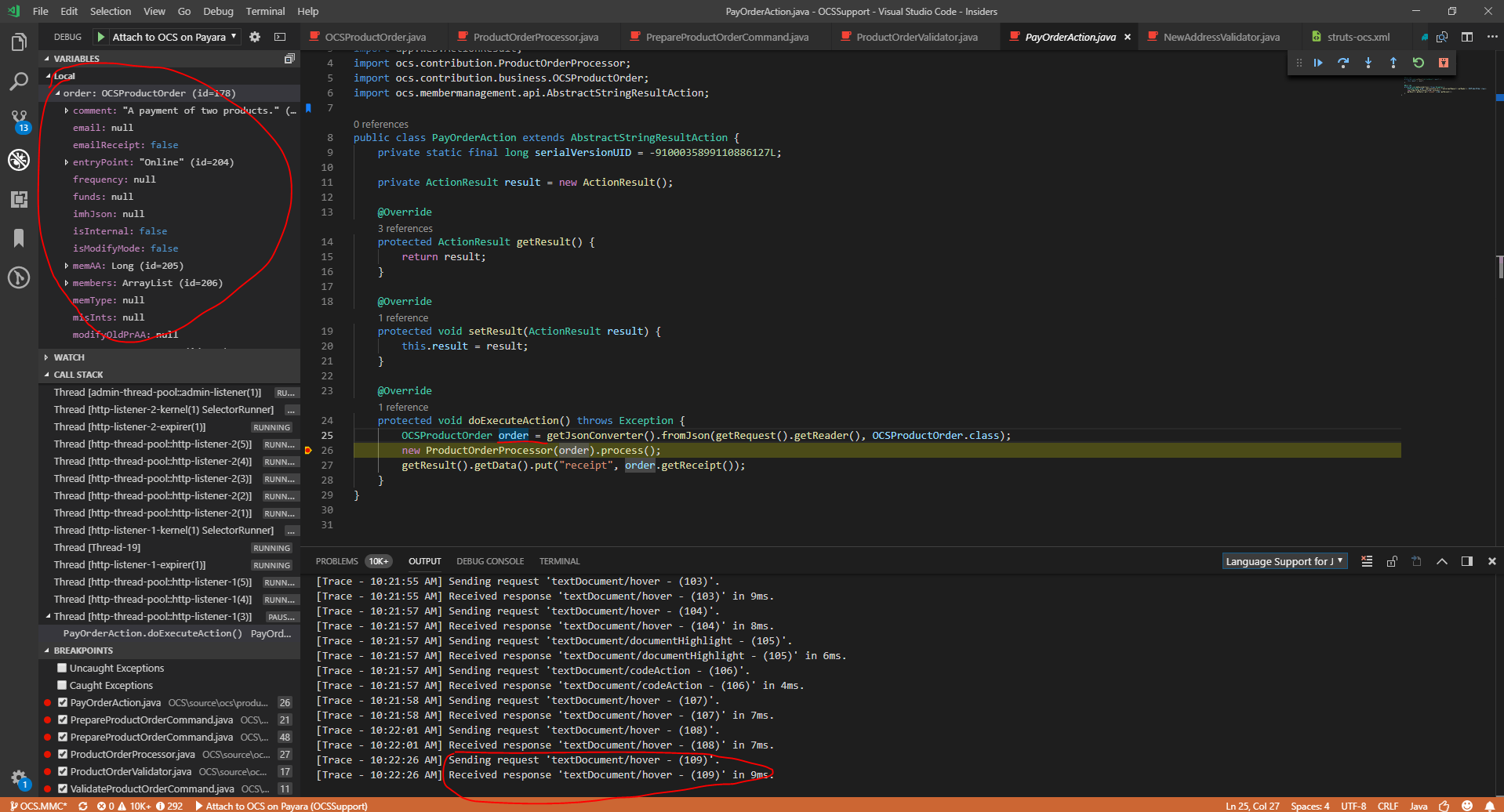Clear the Output panel contents

pos(1367,561)
